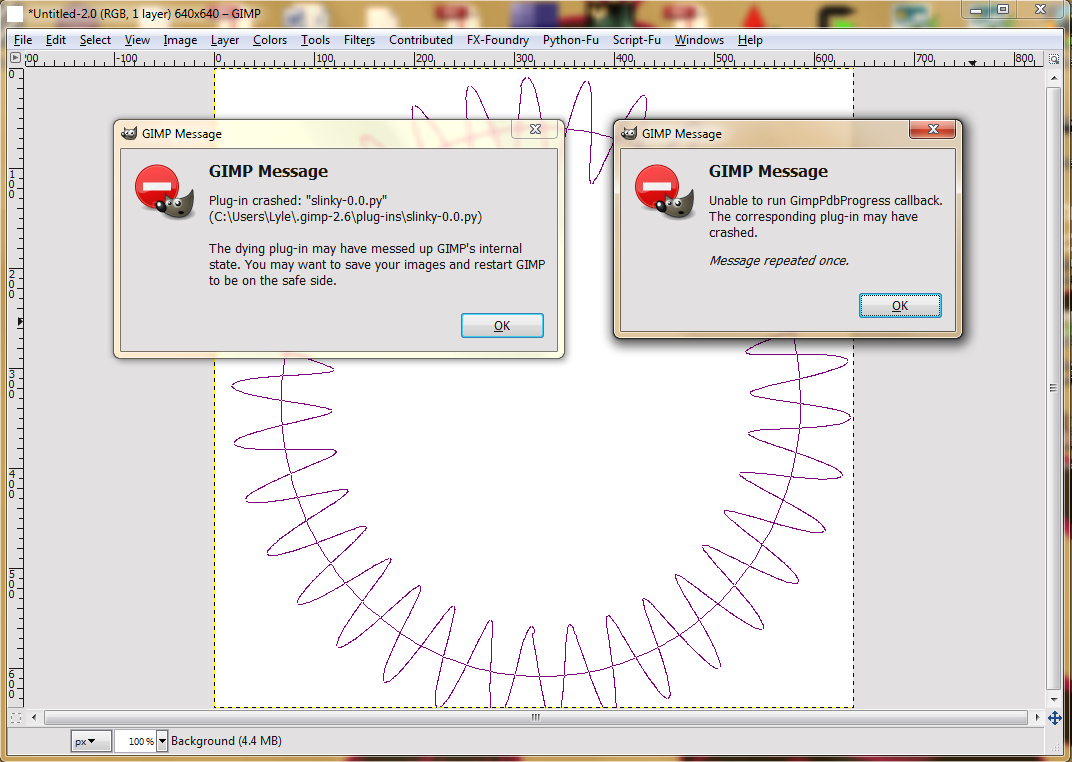Click the "Message repeated once." text
This screenshot has height=762, width=1072.
pos(779,260)
